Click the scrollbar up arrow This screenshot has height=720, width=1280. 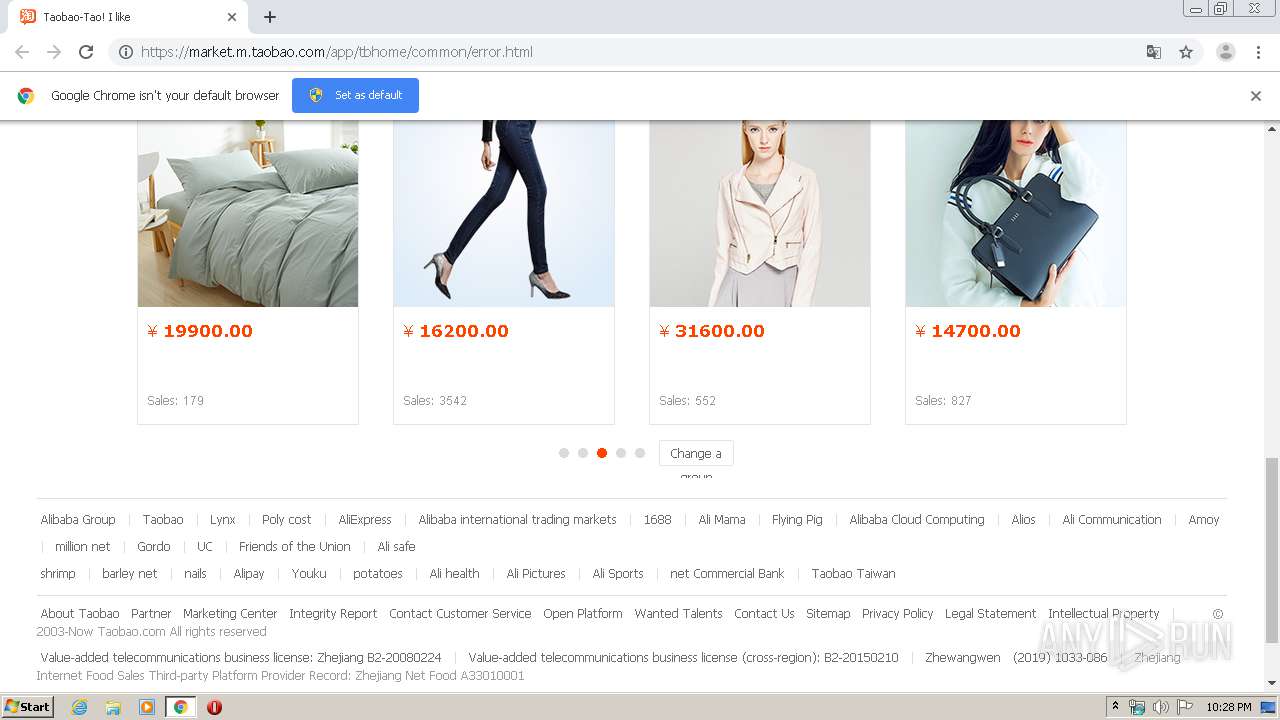(1272, 128)
